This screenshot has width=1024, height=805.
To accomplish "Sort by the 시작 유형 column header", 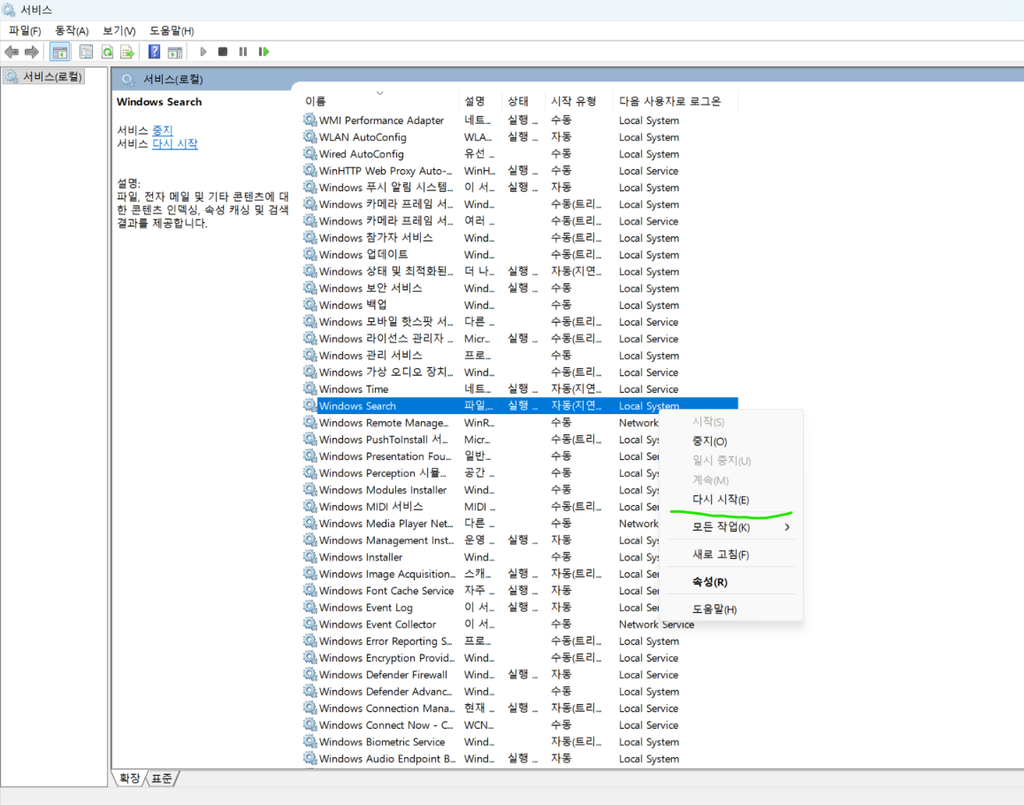I will [573, 101].
